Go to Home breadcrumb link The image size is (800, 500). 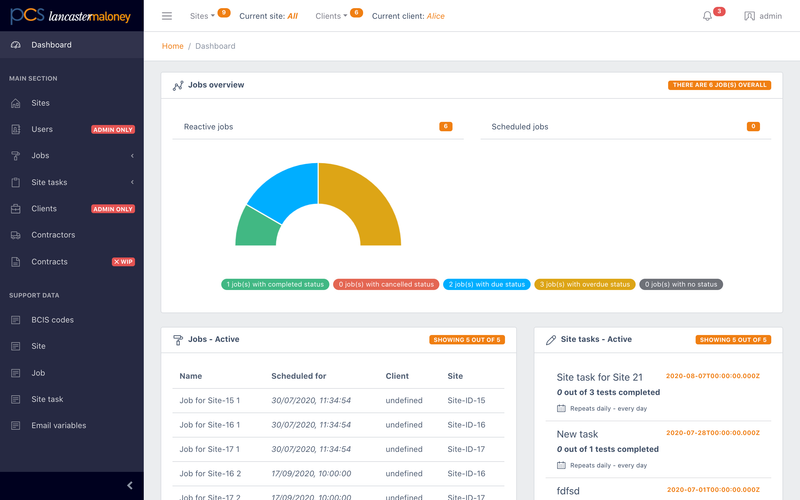pos(172,46)
